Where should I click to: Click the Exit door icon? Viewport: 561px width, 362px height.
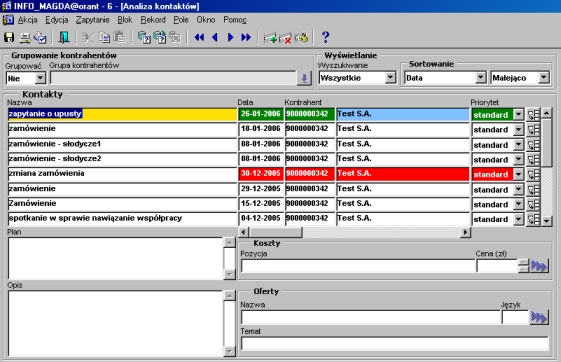[x=64, y=37]
